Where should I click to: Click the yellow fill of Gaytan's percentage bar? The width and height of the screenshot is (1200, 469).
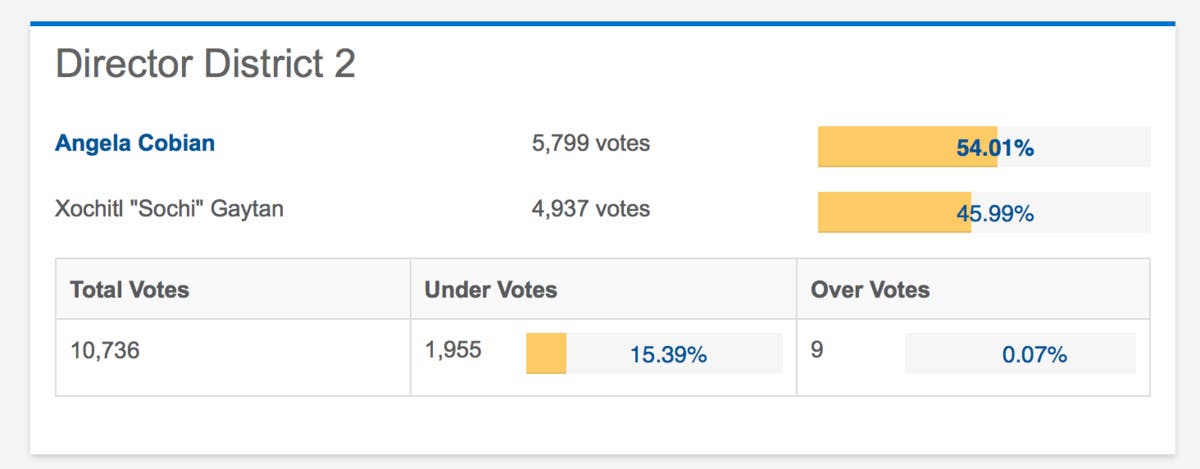tap(870, 212)
